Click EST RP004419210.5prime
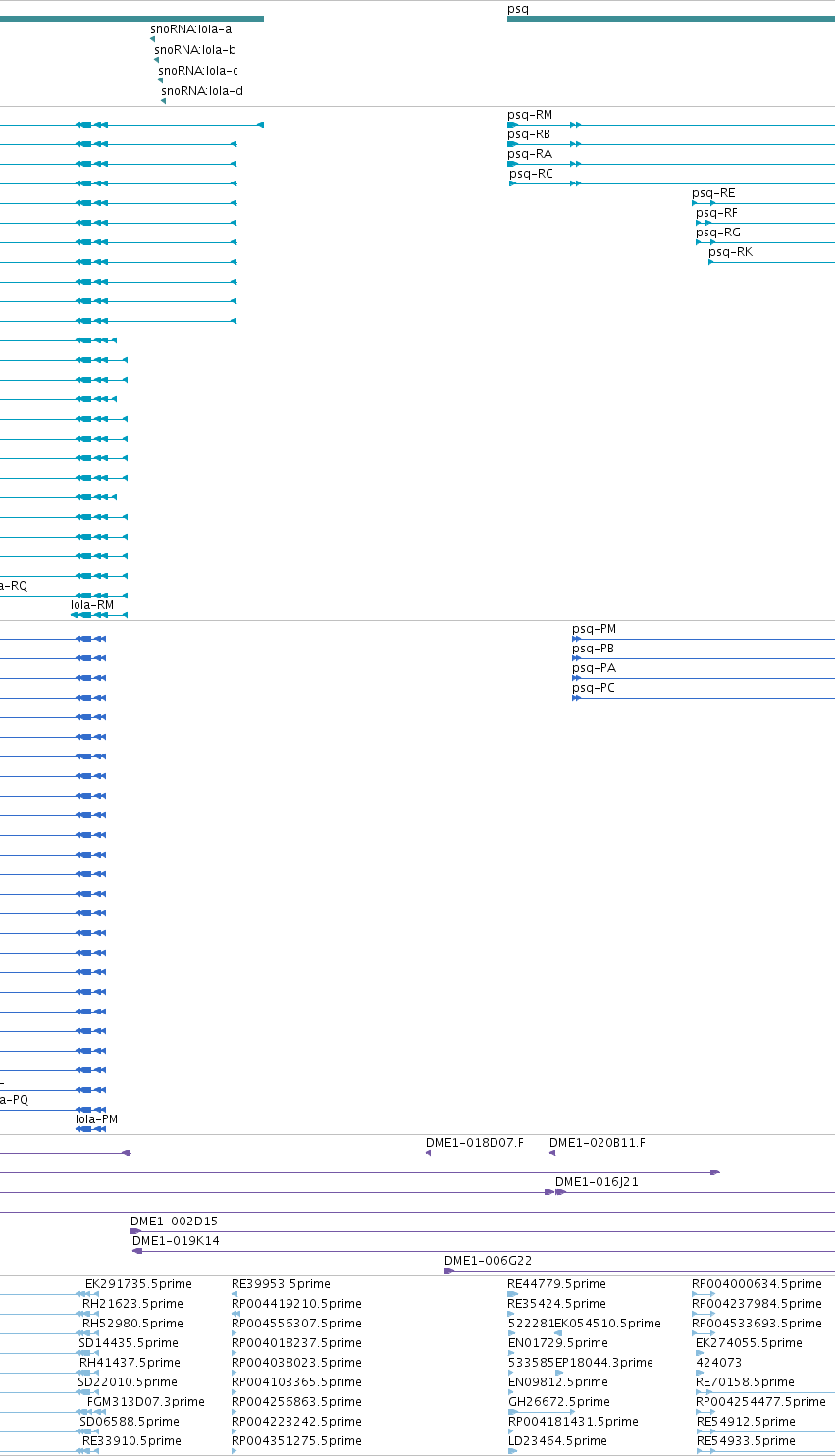Viewport: 835px width, 1456px height. click(296, 1304)
